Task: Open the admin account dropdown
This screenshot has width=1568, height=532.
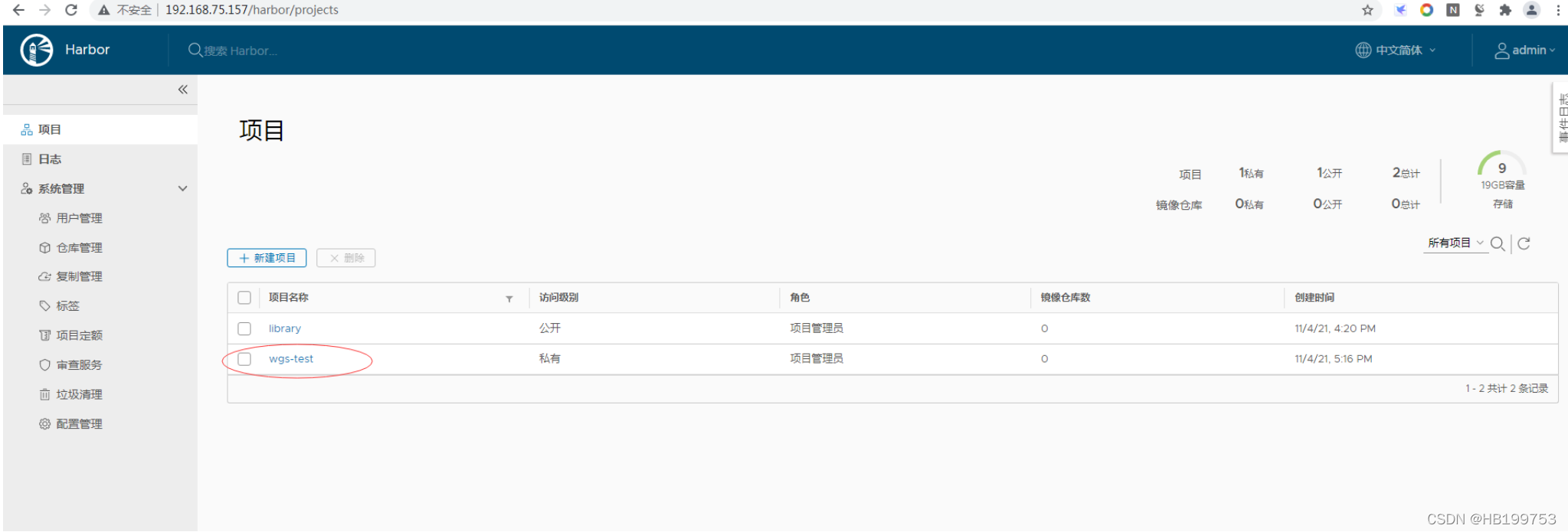Action: coord(1525,51)
